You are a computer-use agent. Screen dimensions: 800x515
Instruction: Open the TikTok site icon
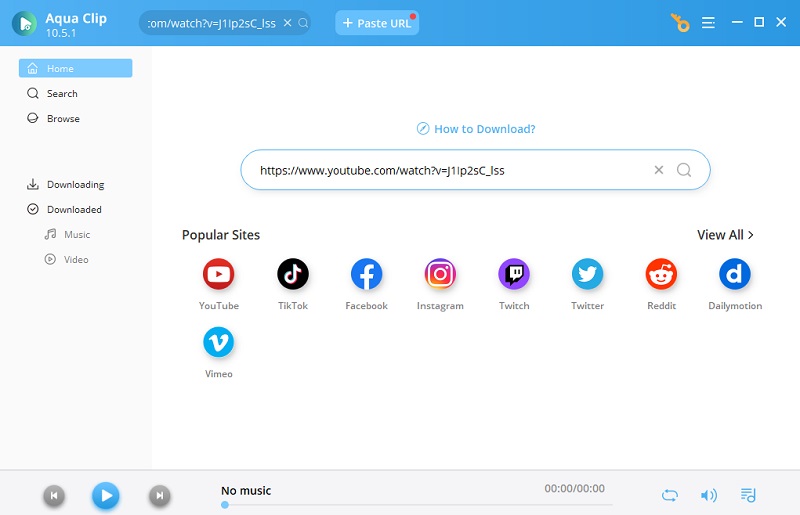293,274
